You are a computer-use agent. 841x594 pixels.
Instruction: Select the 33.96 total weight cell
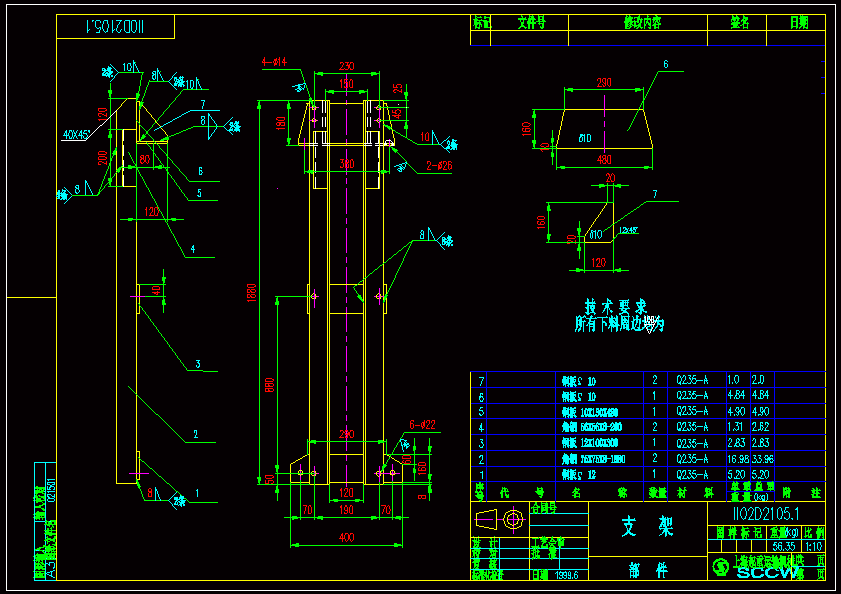point(762,459)
